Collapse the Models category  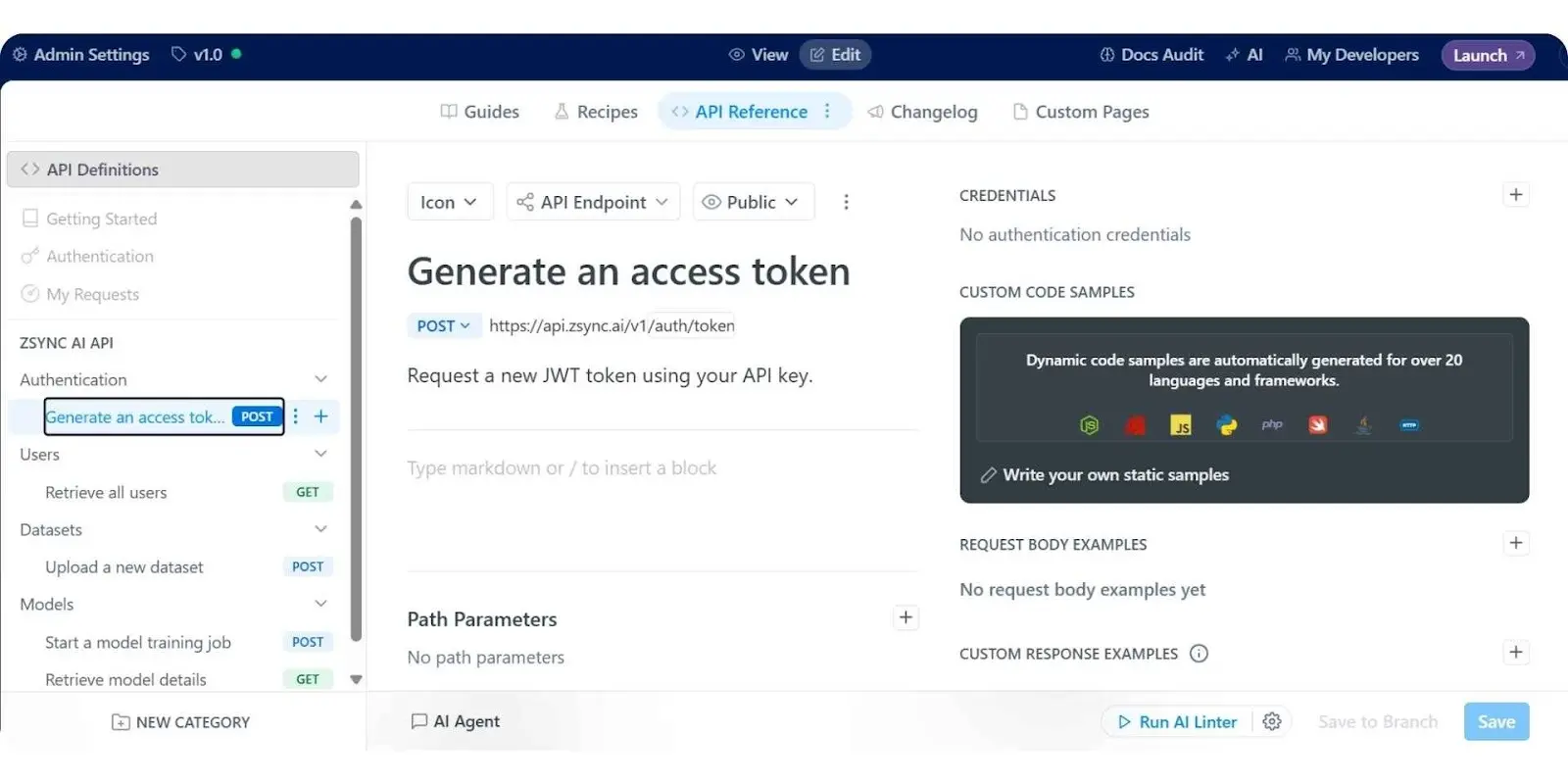click(x=320, y=604)
